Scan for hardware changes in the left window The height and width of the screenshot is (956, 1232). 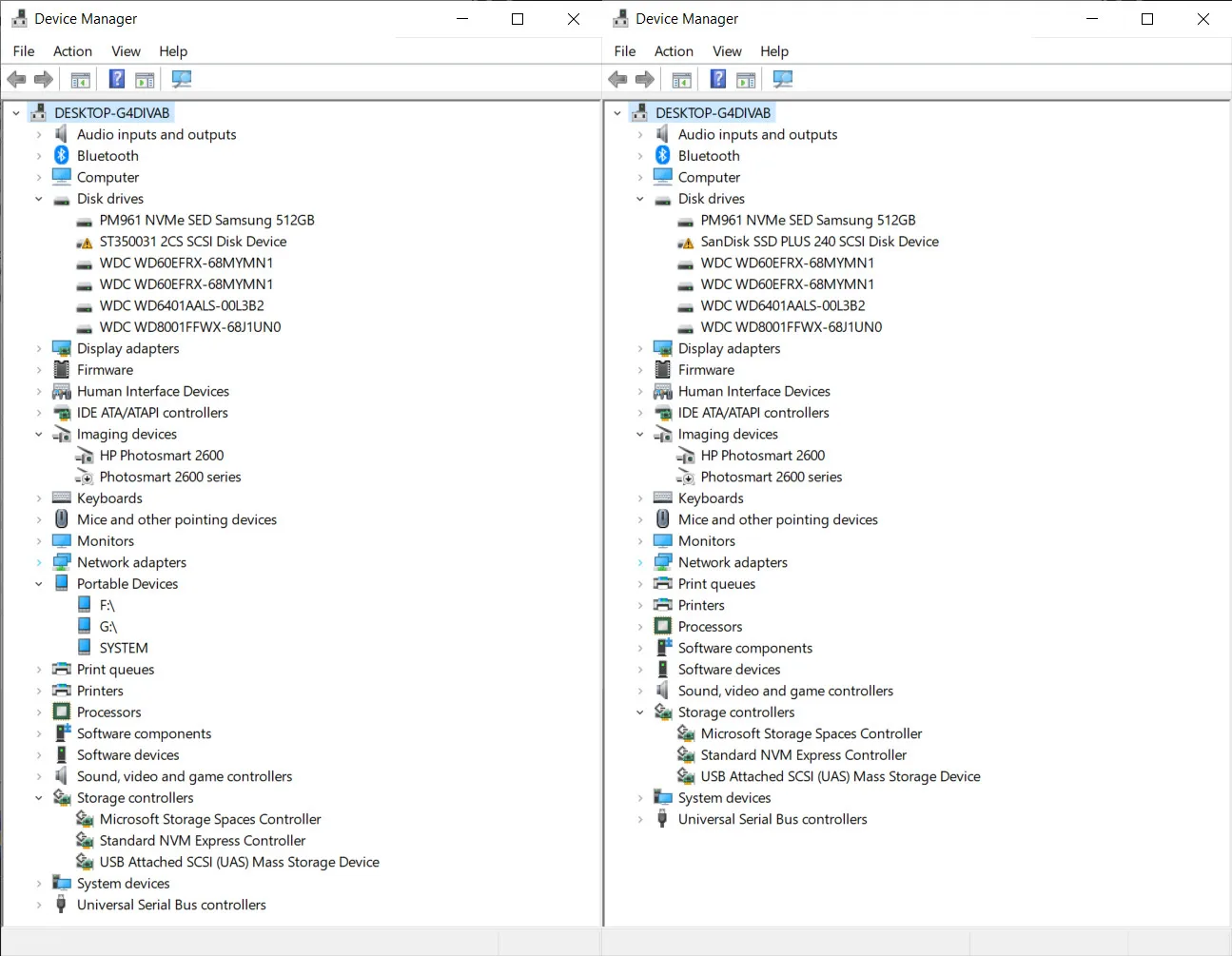click(x=182, y=80)
